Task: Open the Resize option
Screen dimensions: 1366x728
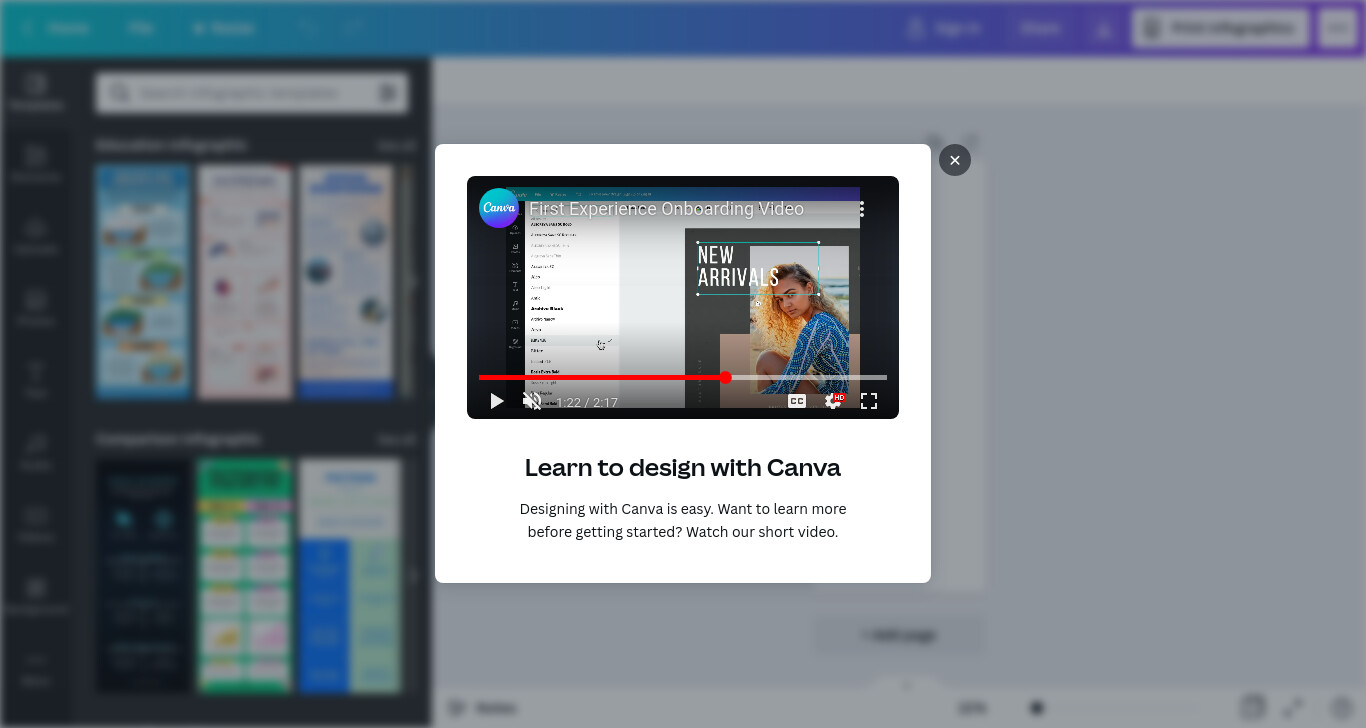Action: click(x=224, y=28)
